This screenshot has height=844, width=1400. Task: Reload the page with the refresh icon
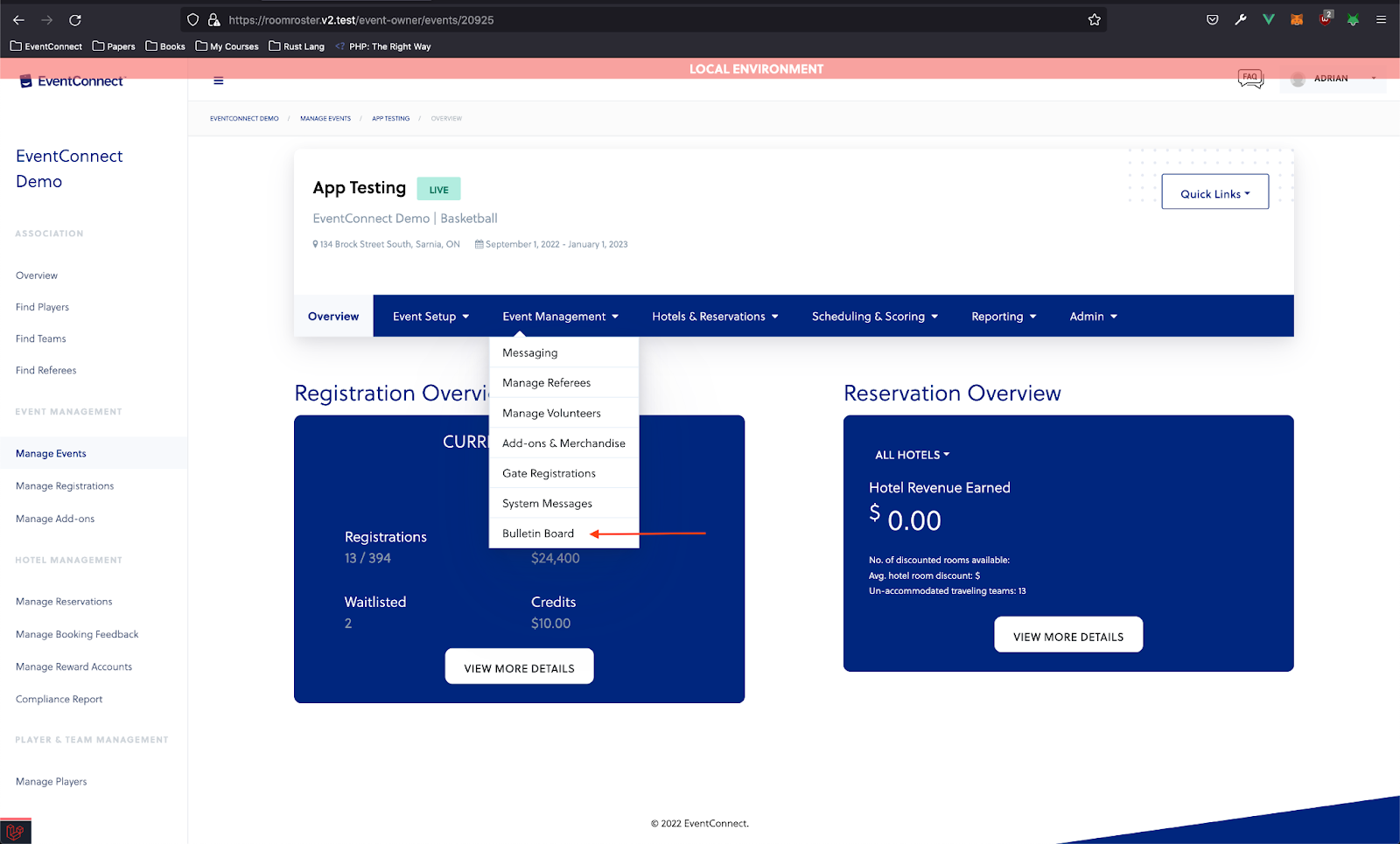(x=75, y=19)
